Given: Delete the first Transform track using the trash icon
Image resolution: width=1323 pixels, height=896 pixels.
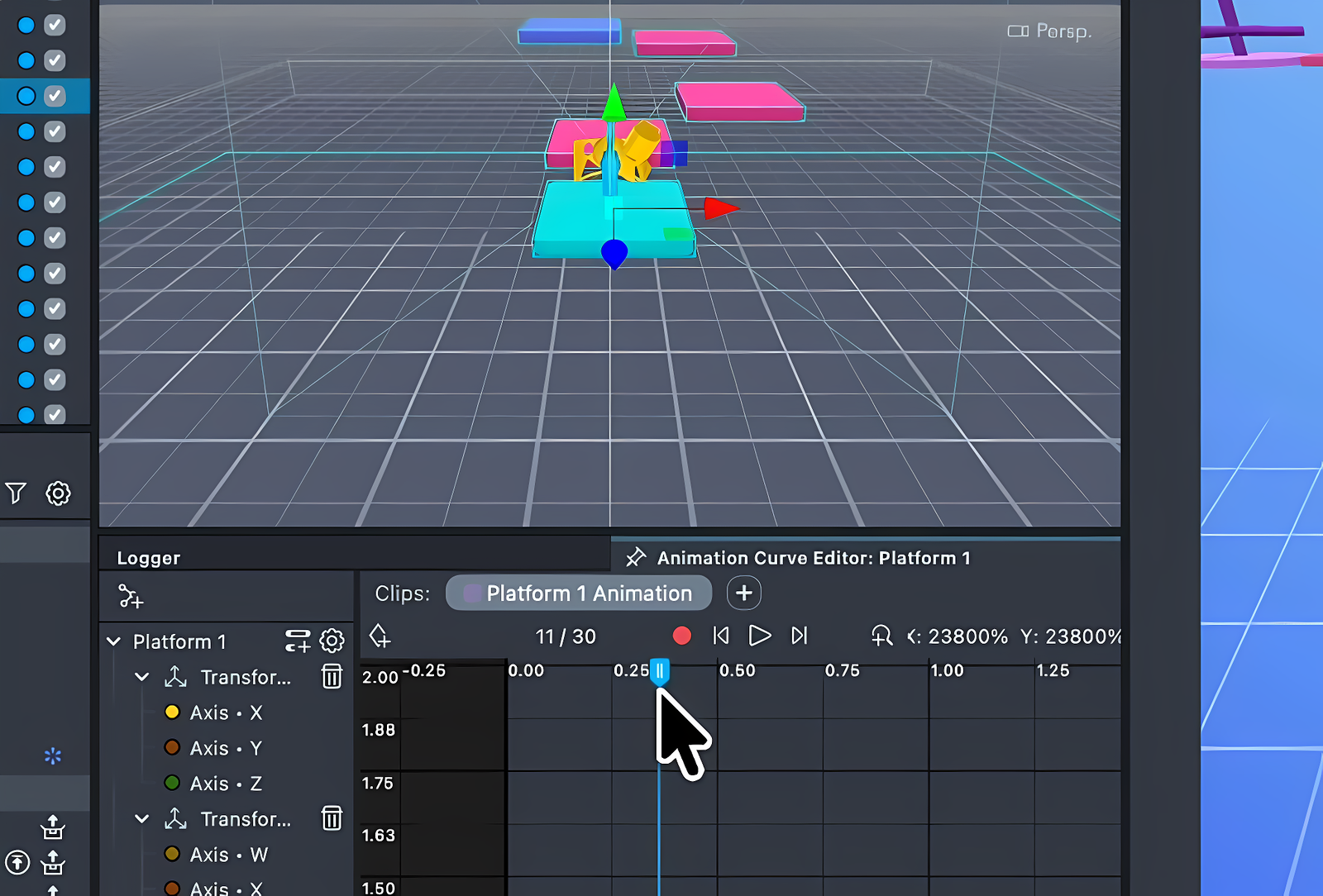Looking at the screenshot, I should click(332, 676).
